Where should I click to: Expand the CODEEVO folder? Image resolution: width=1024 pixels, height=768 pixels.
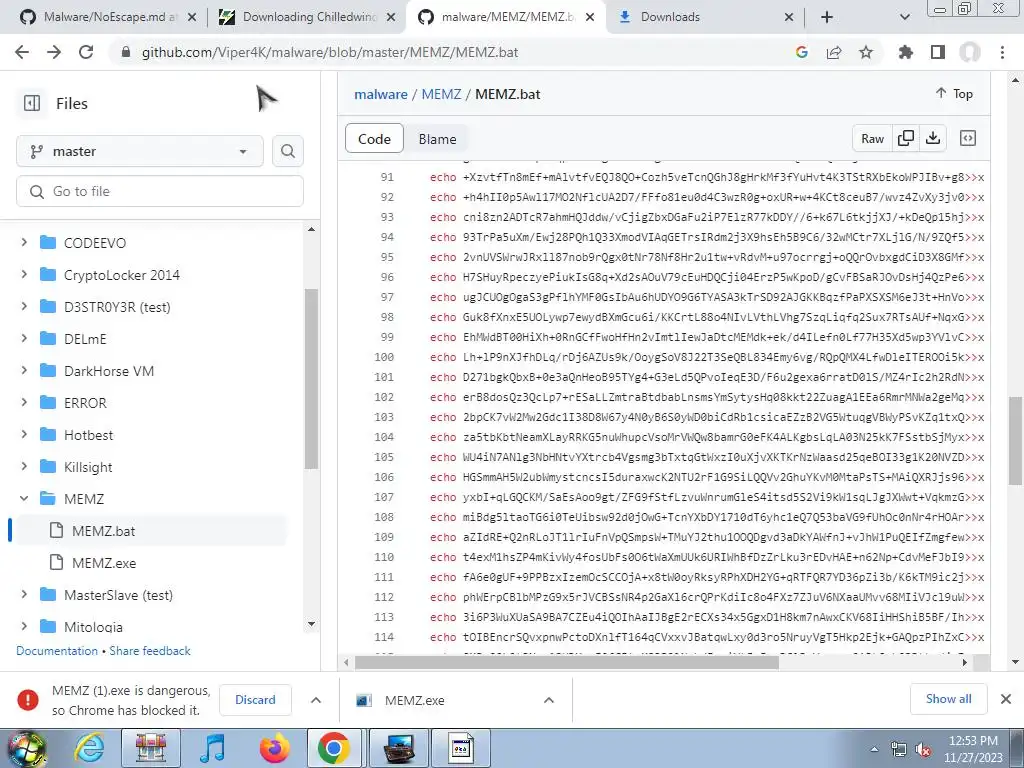coord(24,242)
